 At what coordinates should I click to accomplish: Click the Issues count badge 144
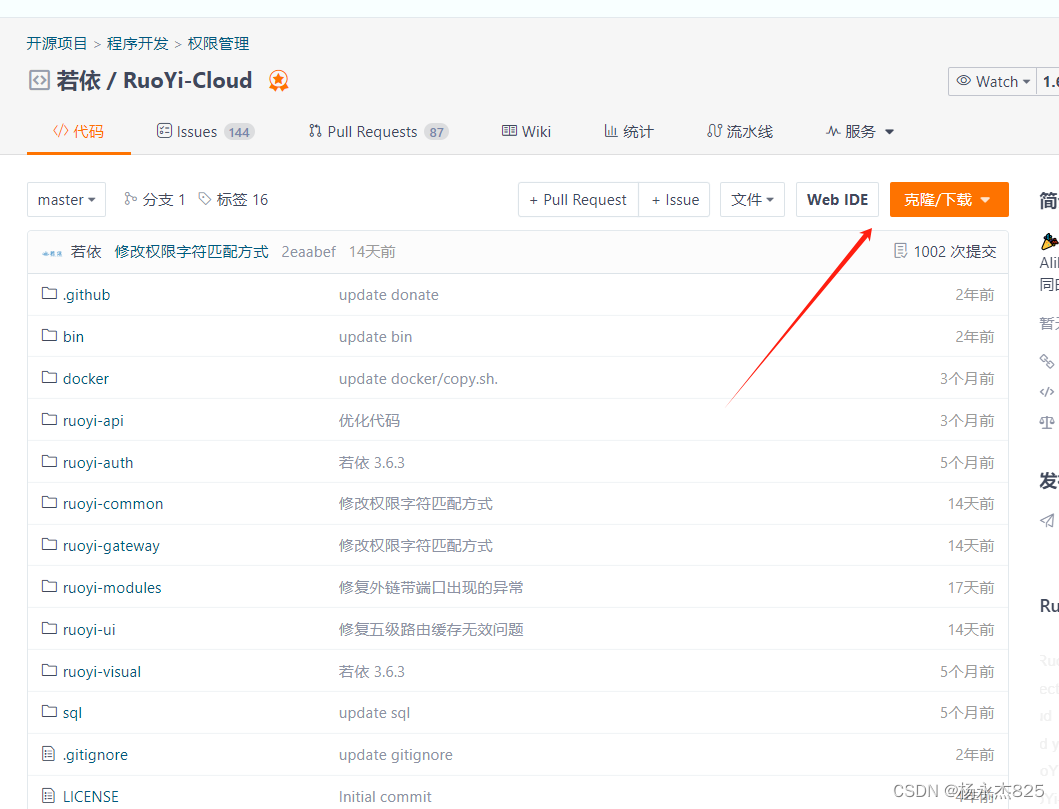point(239,132)
